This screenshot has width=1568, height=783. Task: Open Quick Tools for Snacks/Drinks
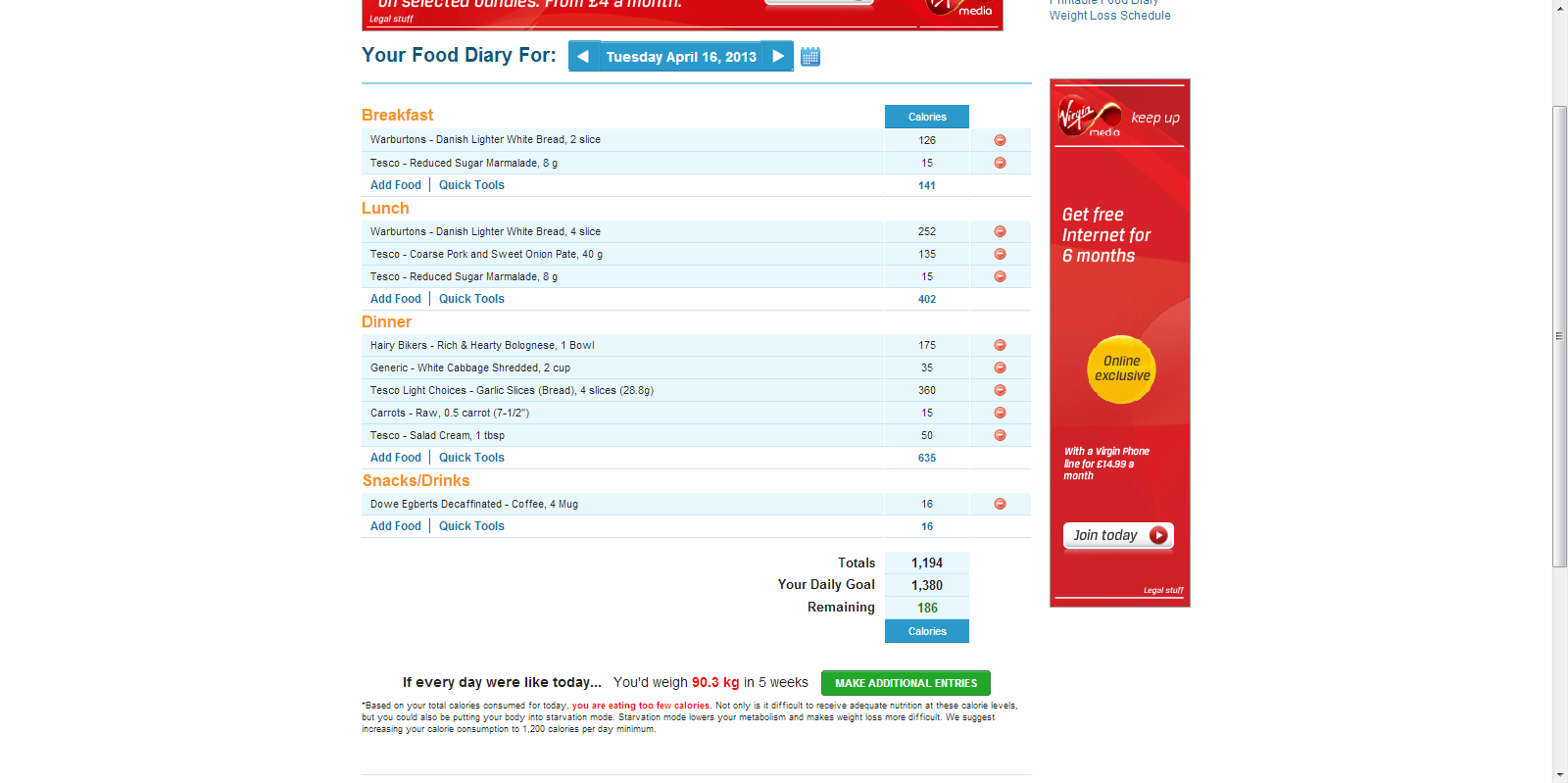[x=471, y=526]
